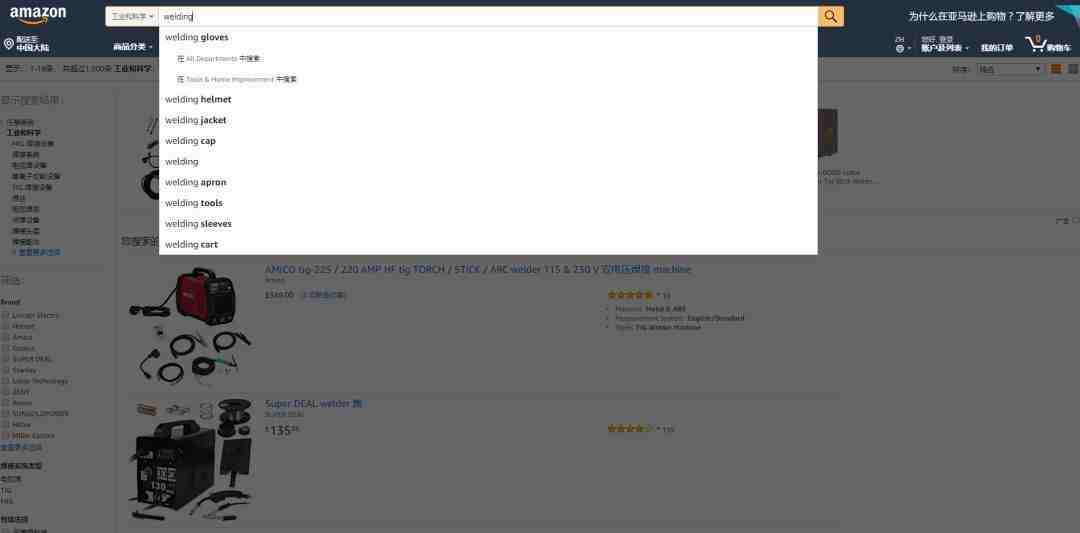
Task: Select suggestion welding tools
Action: coord(488,202)
